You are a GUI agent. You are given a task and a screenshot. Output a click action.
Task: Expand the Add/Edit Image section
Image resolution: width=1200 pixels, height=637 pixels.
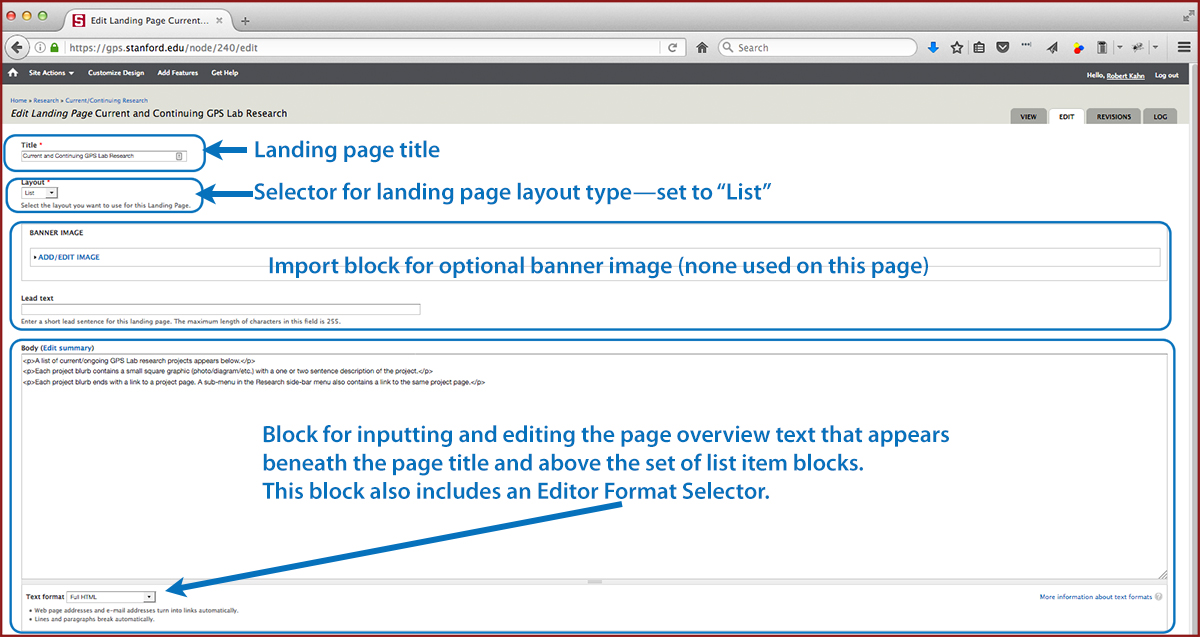click(68, 257)
